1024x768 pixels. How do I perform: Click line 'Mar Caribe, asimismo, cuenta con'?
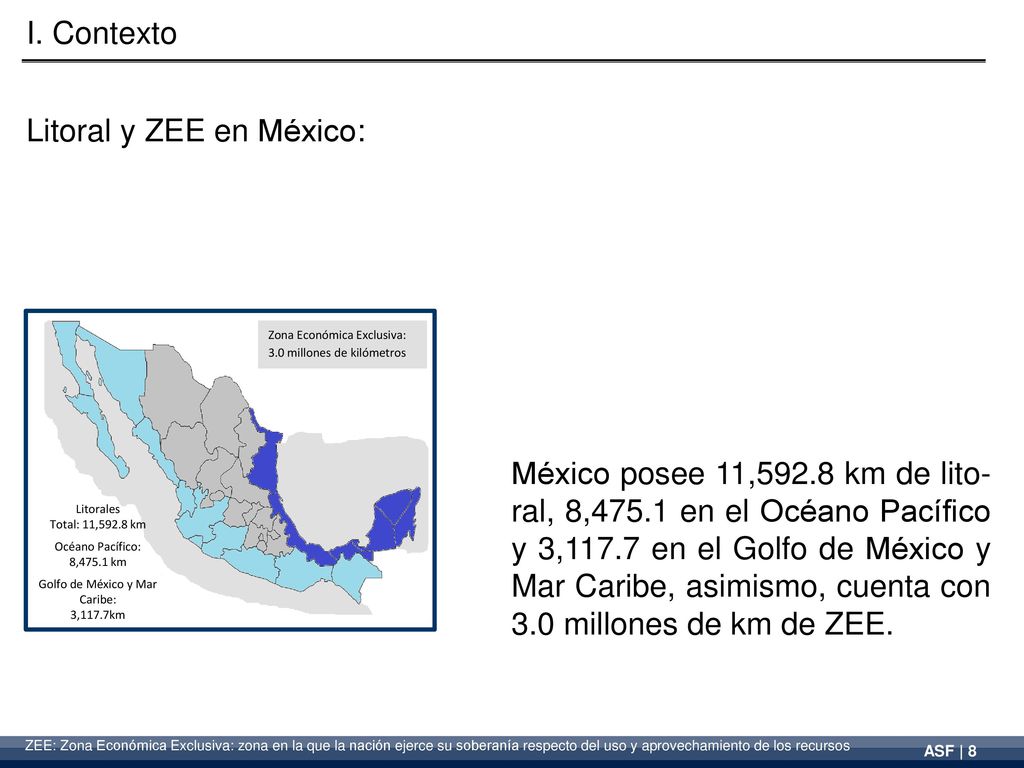click(x=751, y=586)
